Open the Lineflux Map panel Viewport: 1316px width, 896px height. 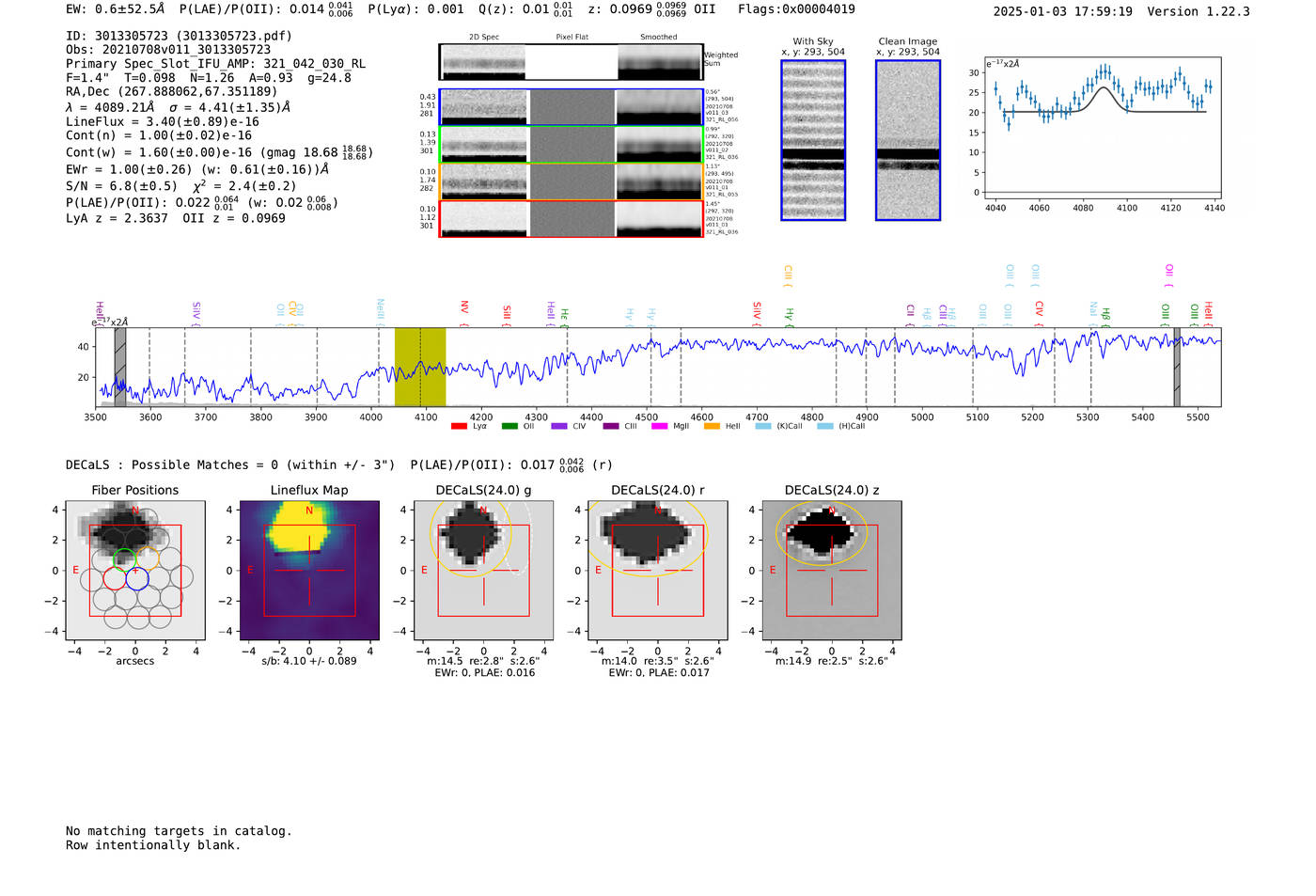click(x=309, y=570)
